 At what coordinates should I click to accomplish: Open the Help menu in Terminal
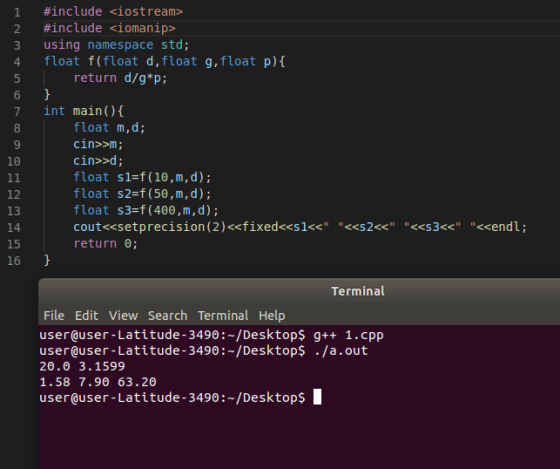[x=272, y=316]
